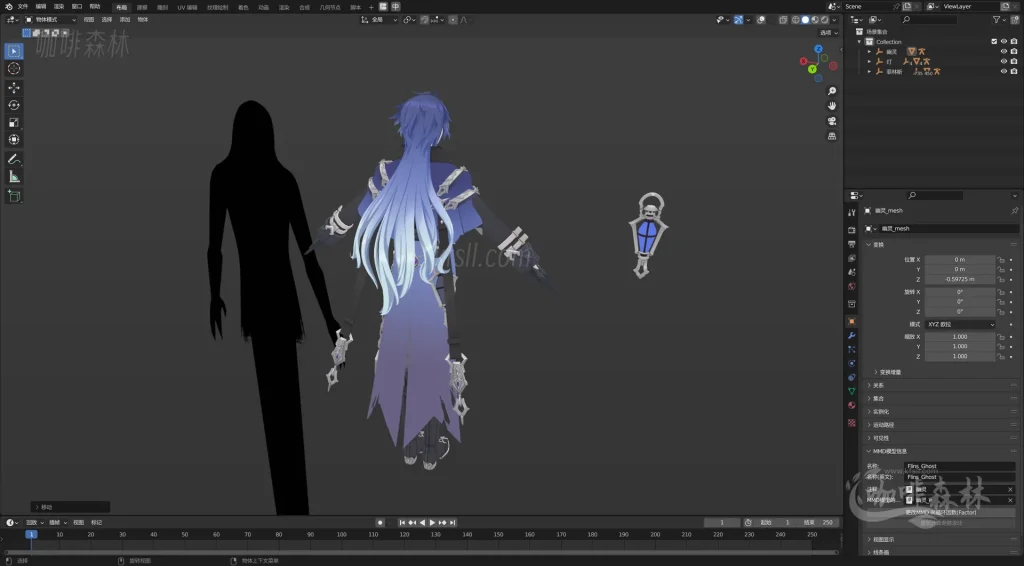
Task: Expand the 灯 tree item
Action: click(869, 61)
